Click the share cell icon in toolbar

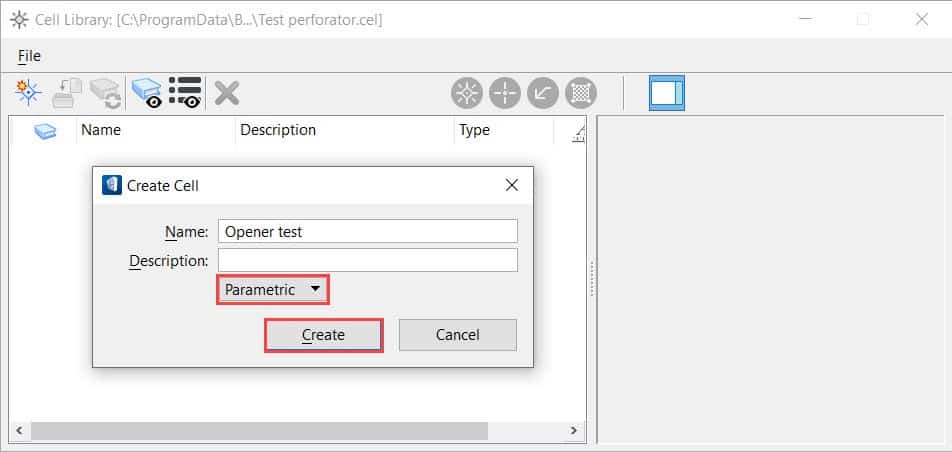coord(66,93)
